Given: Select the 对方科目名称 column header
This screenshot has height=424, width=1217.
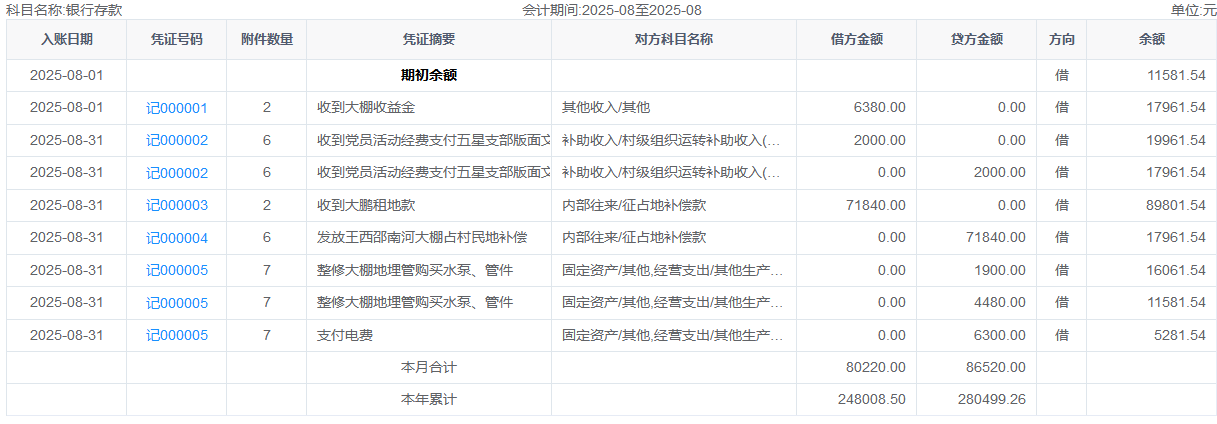Looking at the screenshot, I should pyautogui.click(x=674, y=40).
